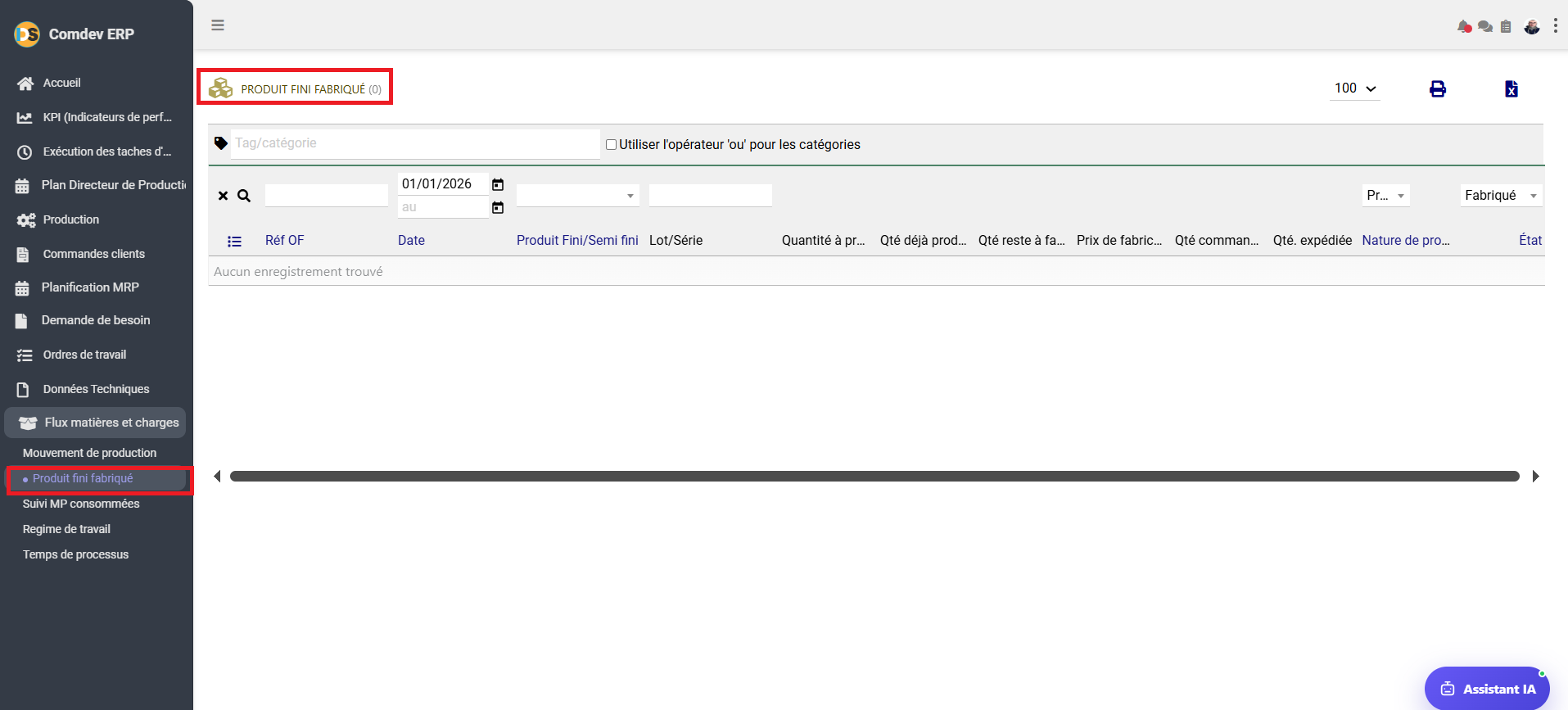Image resolution: width=1568 pixels, height=710 pixels.
Task: Go to Accueil in sidebar
Action: pos(61,83)
